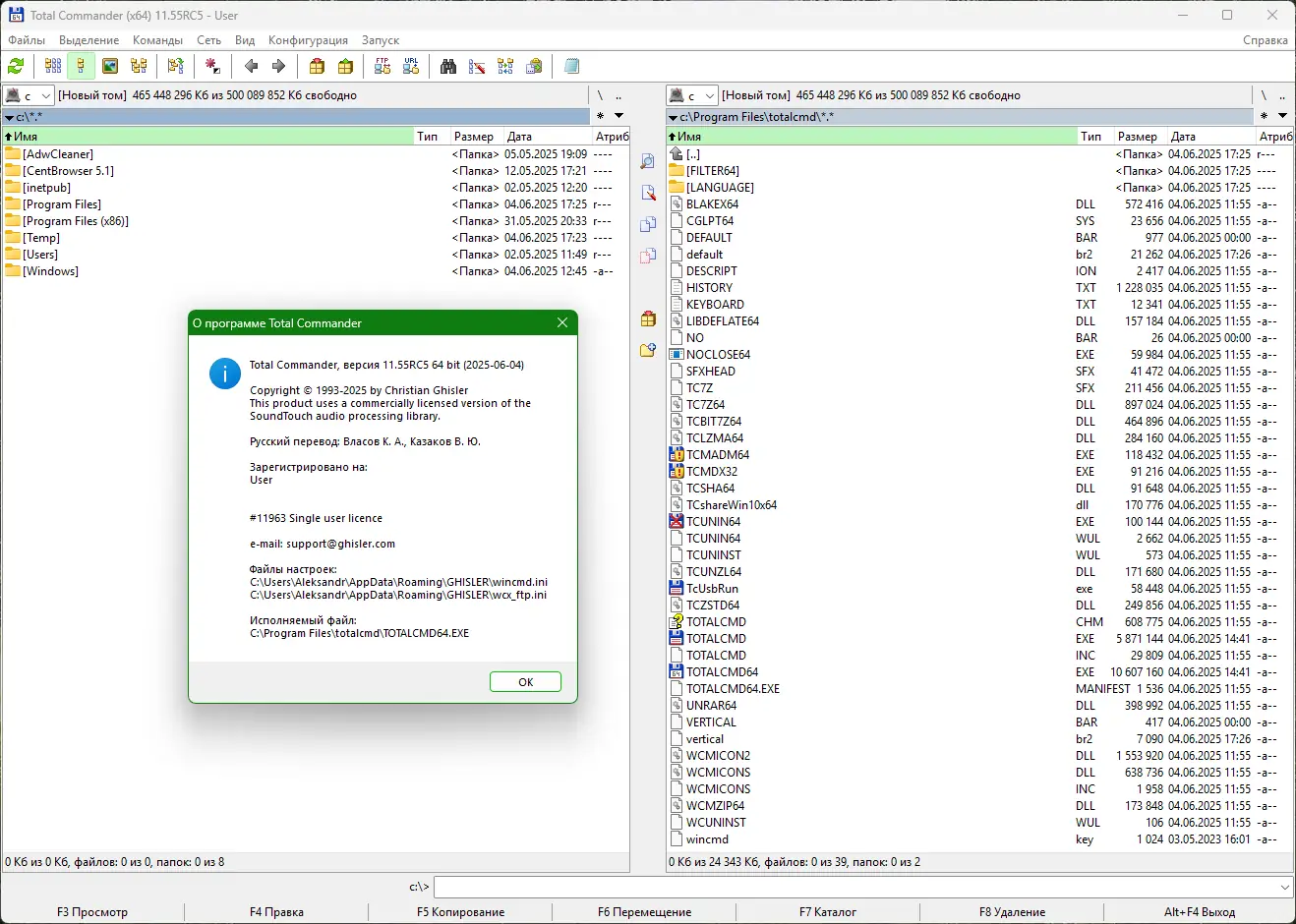1296x924 pixels.
Task: Open the Команды menu
Action: [x=158, y=40]
